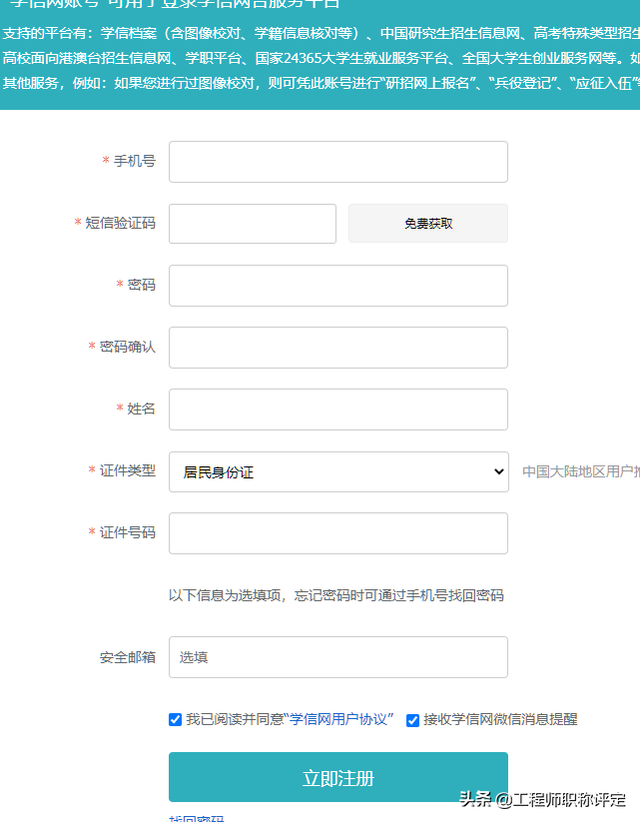Click the 免费获取 button
This screenshot has width=640, height=822.
(x=428, y=224)
